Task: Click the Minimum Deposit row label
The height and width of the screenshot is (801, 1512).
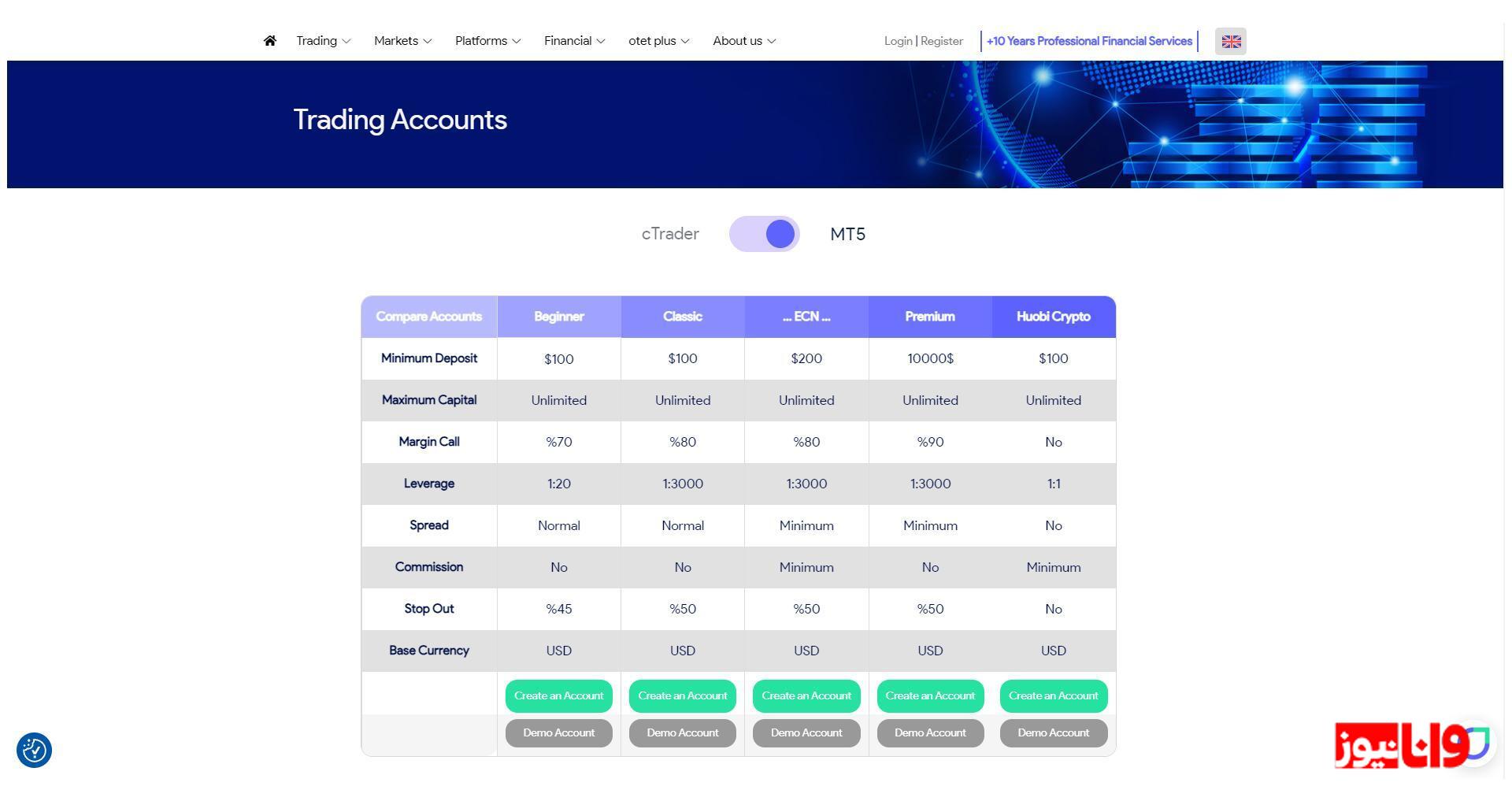Action: tap(429, 358)
